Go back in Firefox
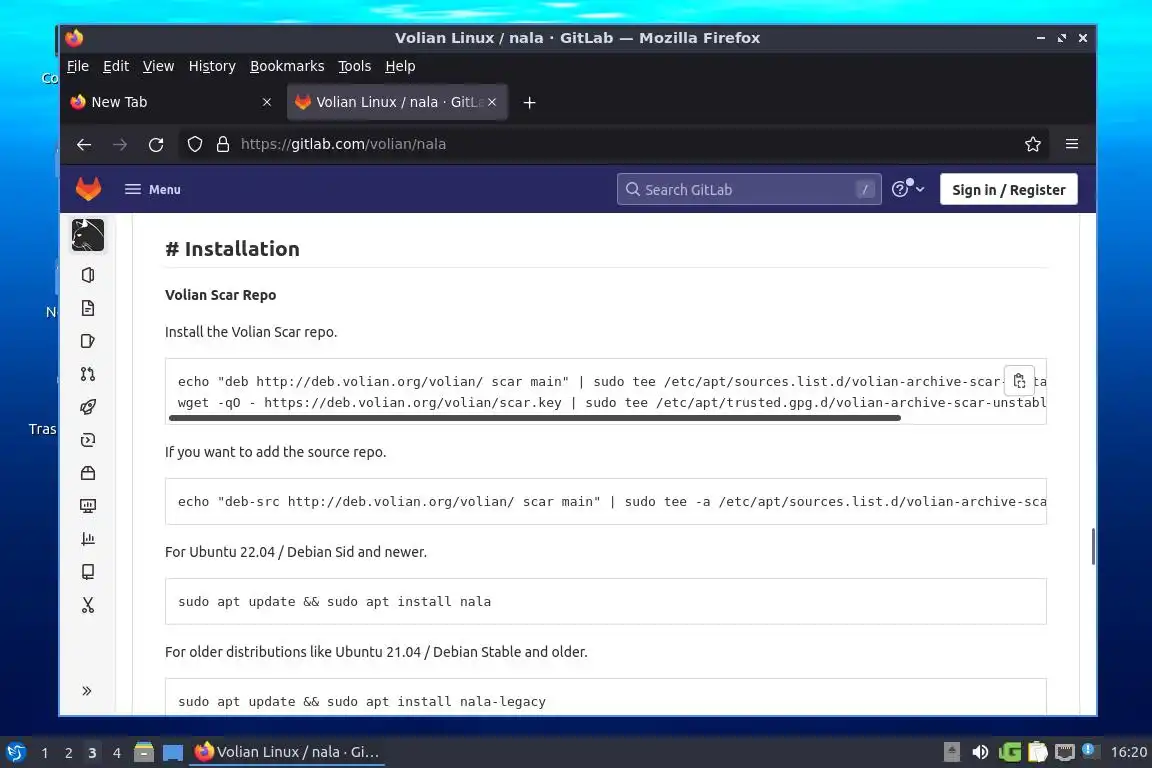 pos(84,145)
